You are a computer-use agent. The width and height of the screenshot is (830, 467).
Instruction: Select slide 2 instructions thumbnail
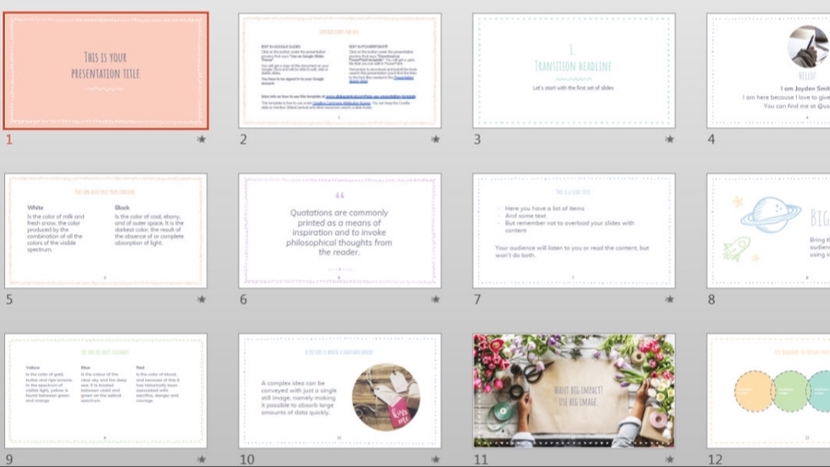click(340, 71)
